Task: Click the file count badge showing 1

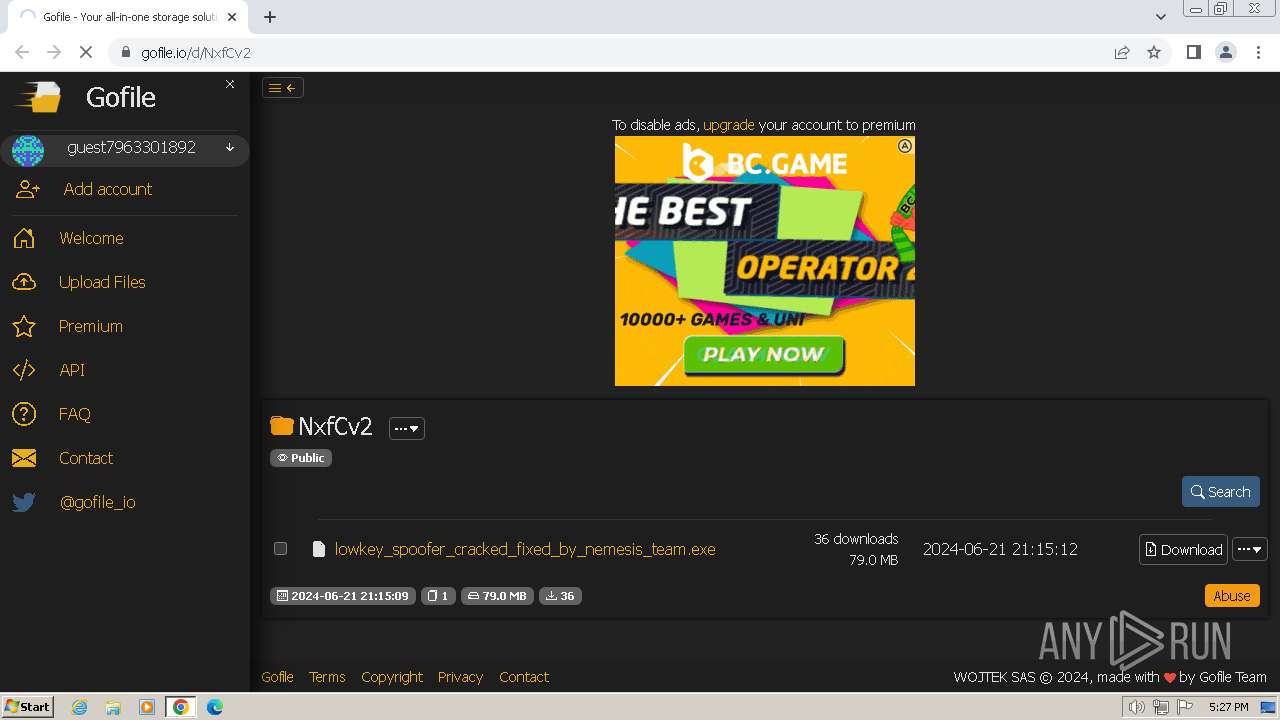Action: (x=438, y=596)
